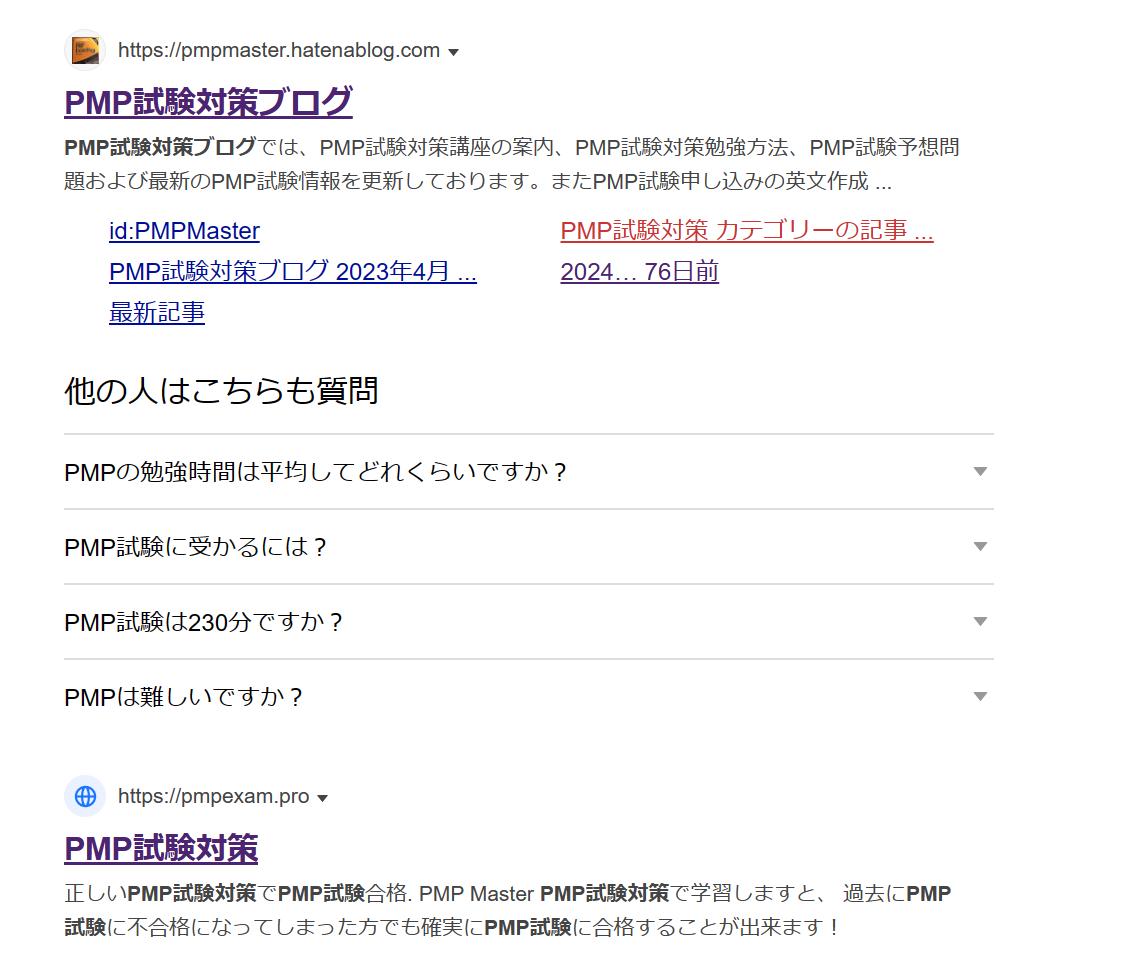This screenshot has height=964, width=1135.
Task: Click chevron arrow for PMP試験は230分ですか question
Action: click(980, 622)
